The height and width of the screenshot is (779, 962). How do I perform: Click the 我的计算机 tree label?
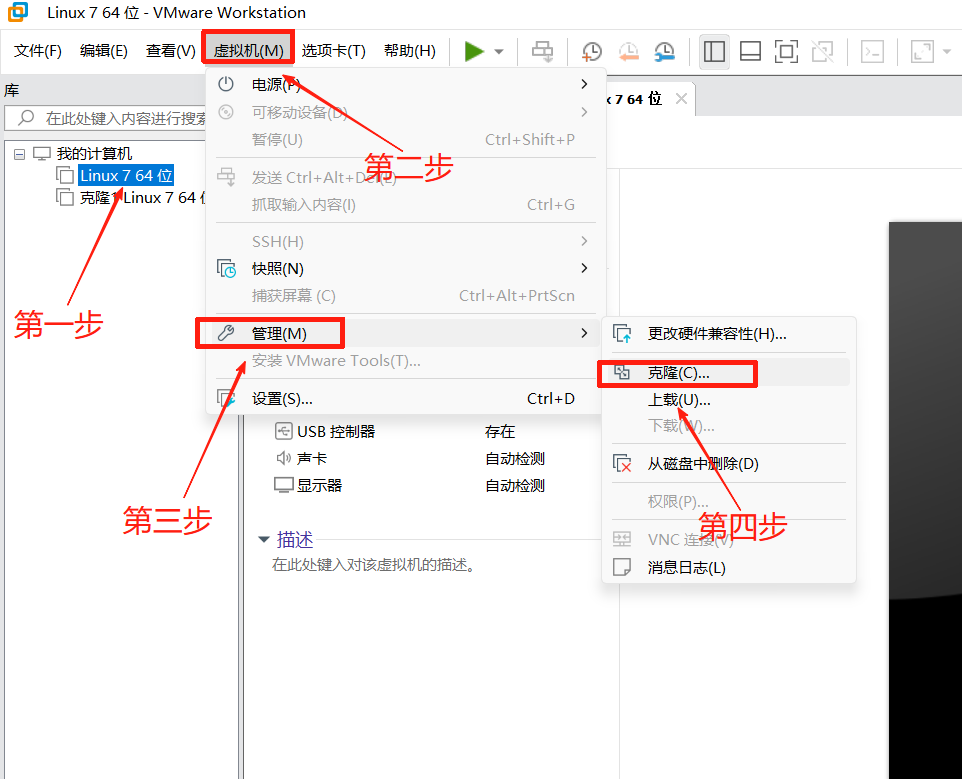pyautogui.click(x=94, y=153)
